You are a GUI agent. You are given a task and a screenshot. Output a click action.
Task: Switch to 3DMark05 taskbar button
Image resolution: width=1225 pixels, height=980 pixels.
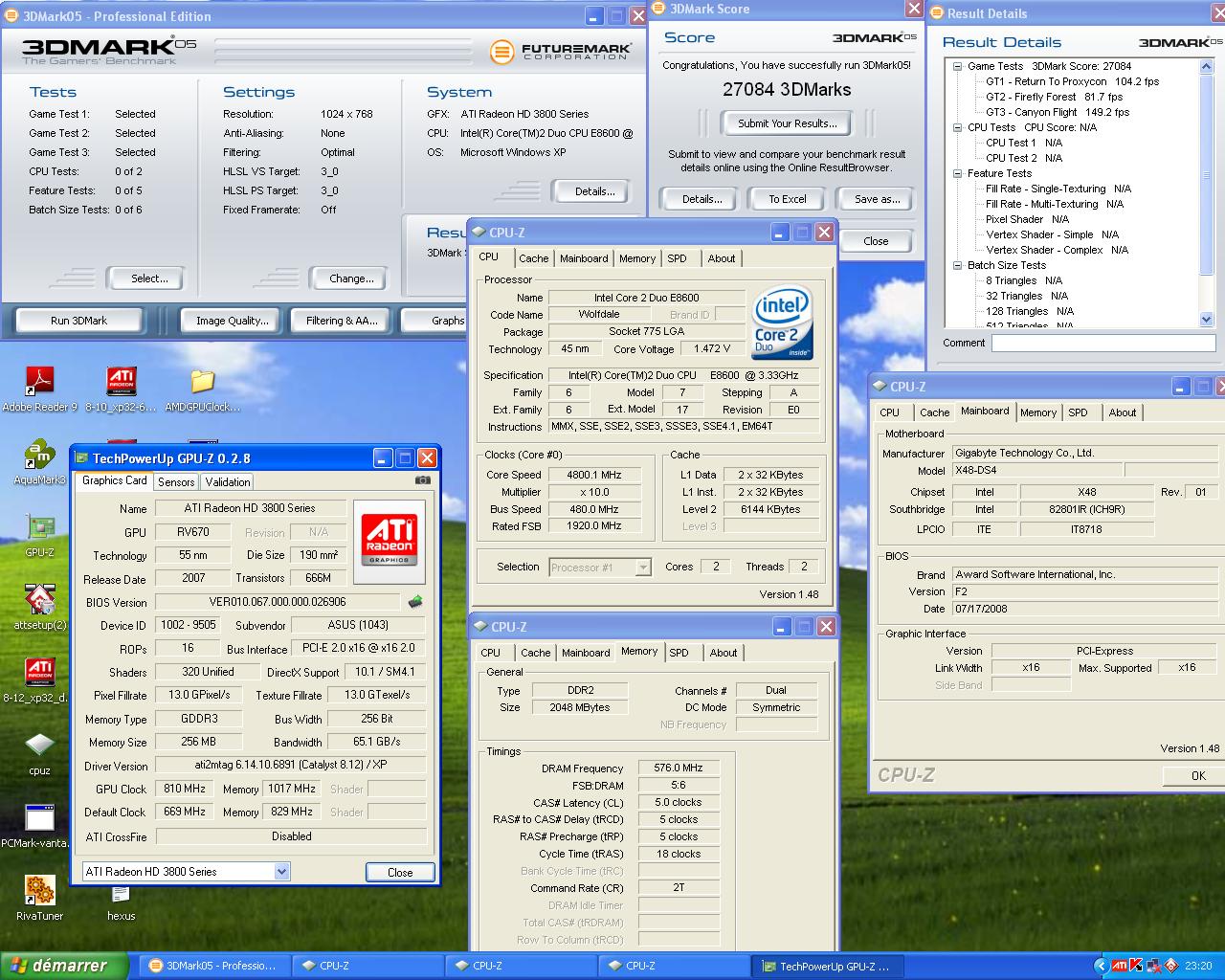(213, 966)
